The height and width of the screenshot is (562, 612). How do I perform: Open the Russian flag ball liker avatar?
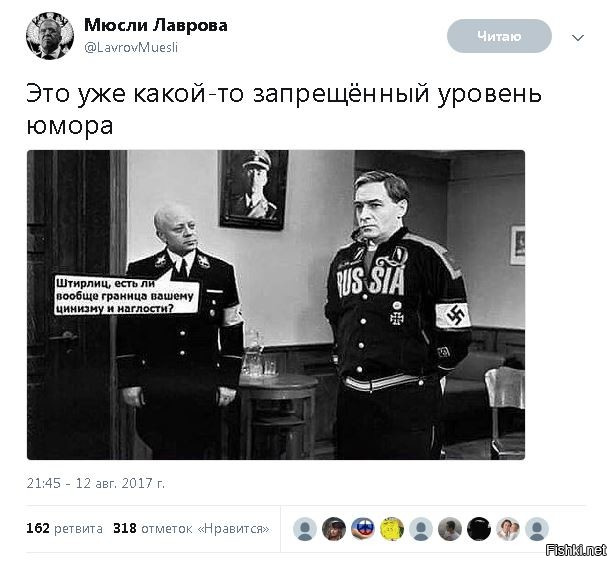click(363, 529)
